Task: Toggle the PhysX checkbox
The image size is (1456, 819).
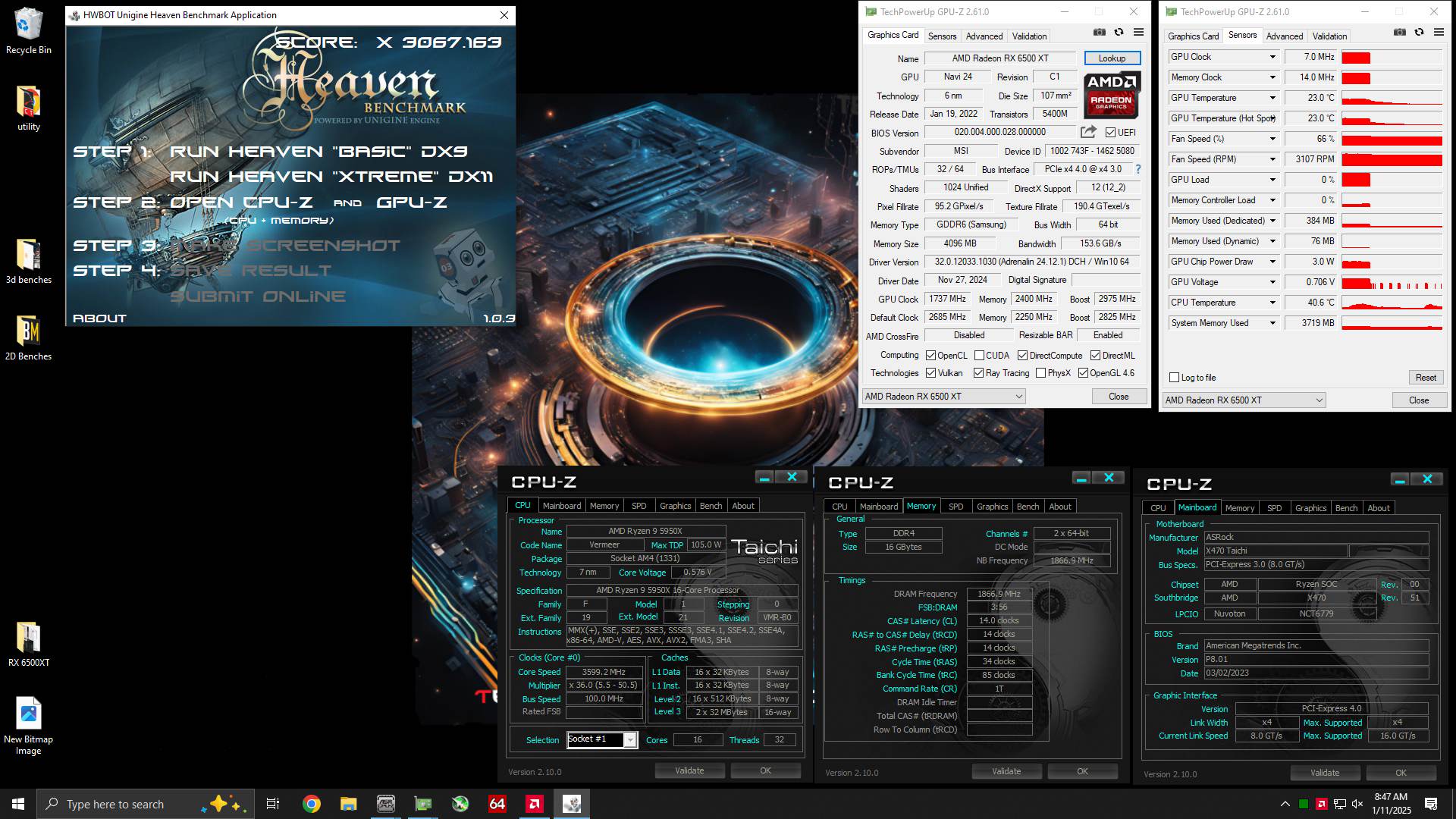Action: (x=1040, y=372)
